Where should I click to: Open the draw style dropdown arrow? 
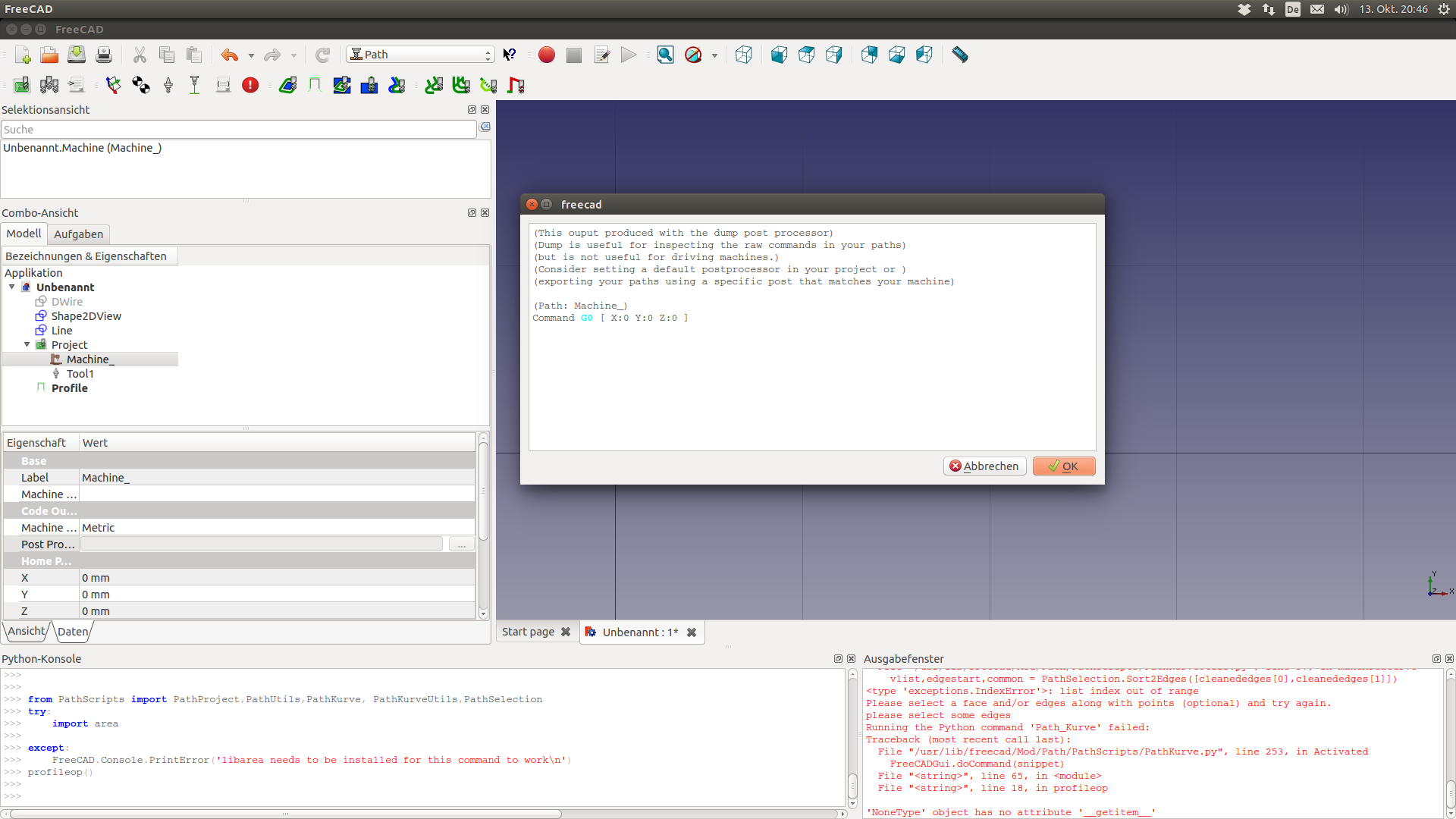pyautogui.click(x=714, y=55)
